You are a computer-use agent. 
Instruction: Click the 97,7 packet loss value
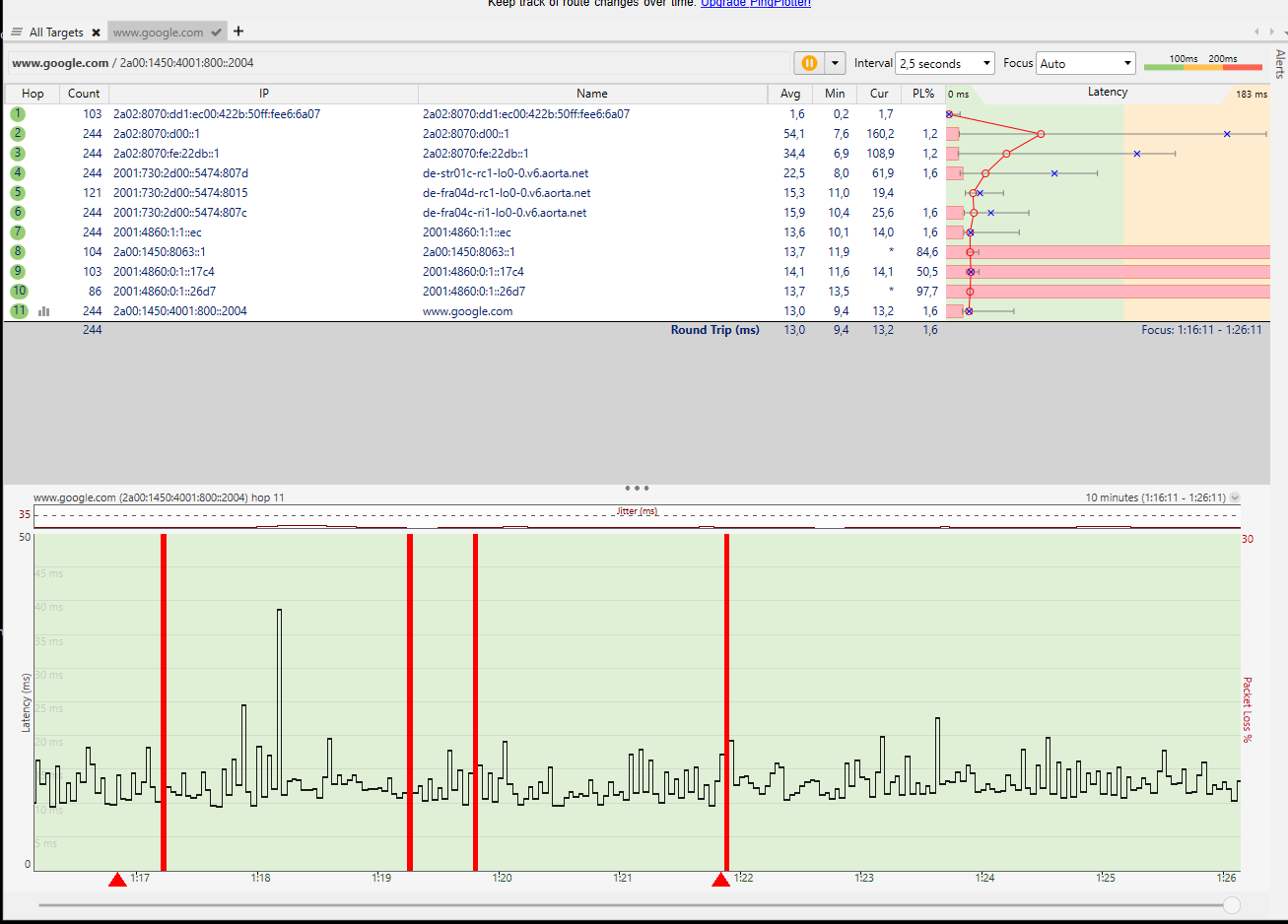tap(927, 292)
